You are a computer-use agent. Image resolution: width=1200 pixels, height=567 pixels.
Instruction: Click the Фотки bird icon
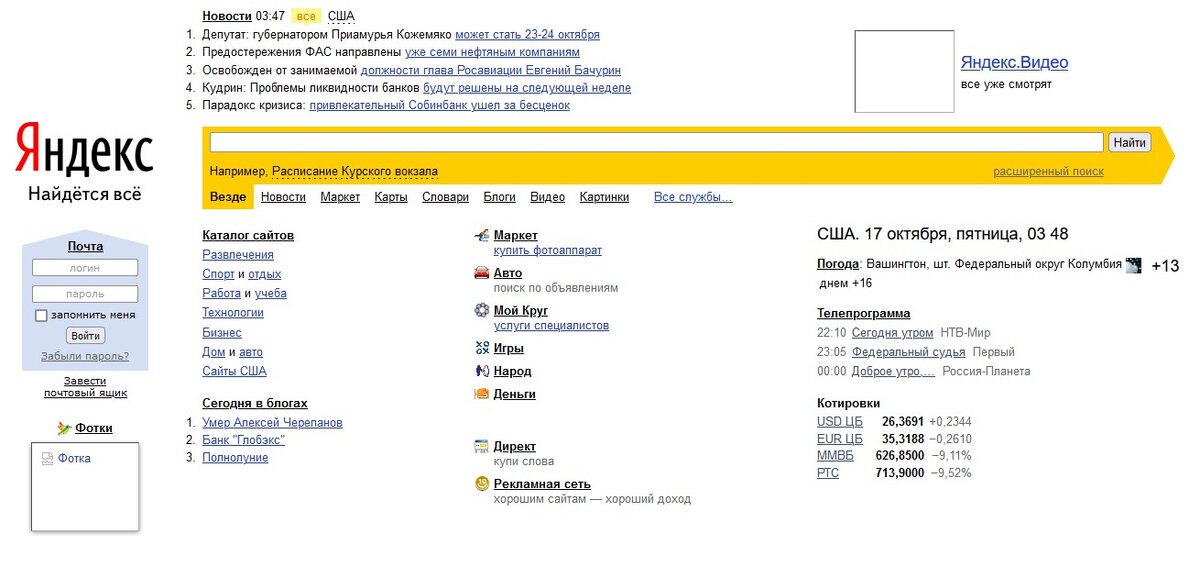tap(64, 428)
